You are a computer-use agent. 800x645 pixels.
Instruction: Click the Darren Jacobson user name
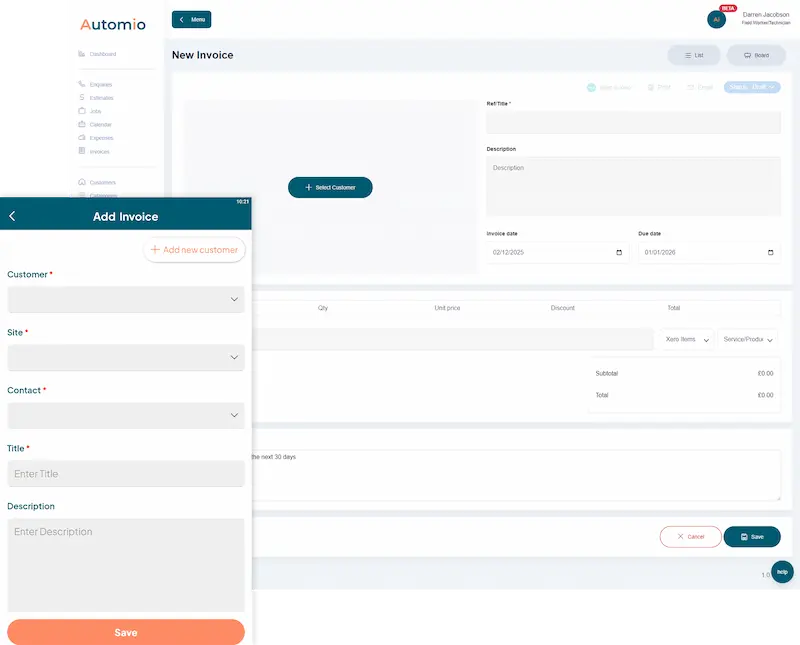766,15
